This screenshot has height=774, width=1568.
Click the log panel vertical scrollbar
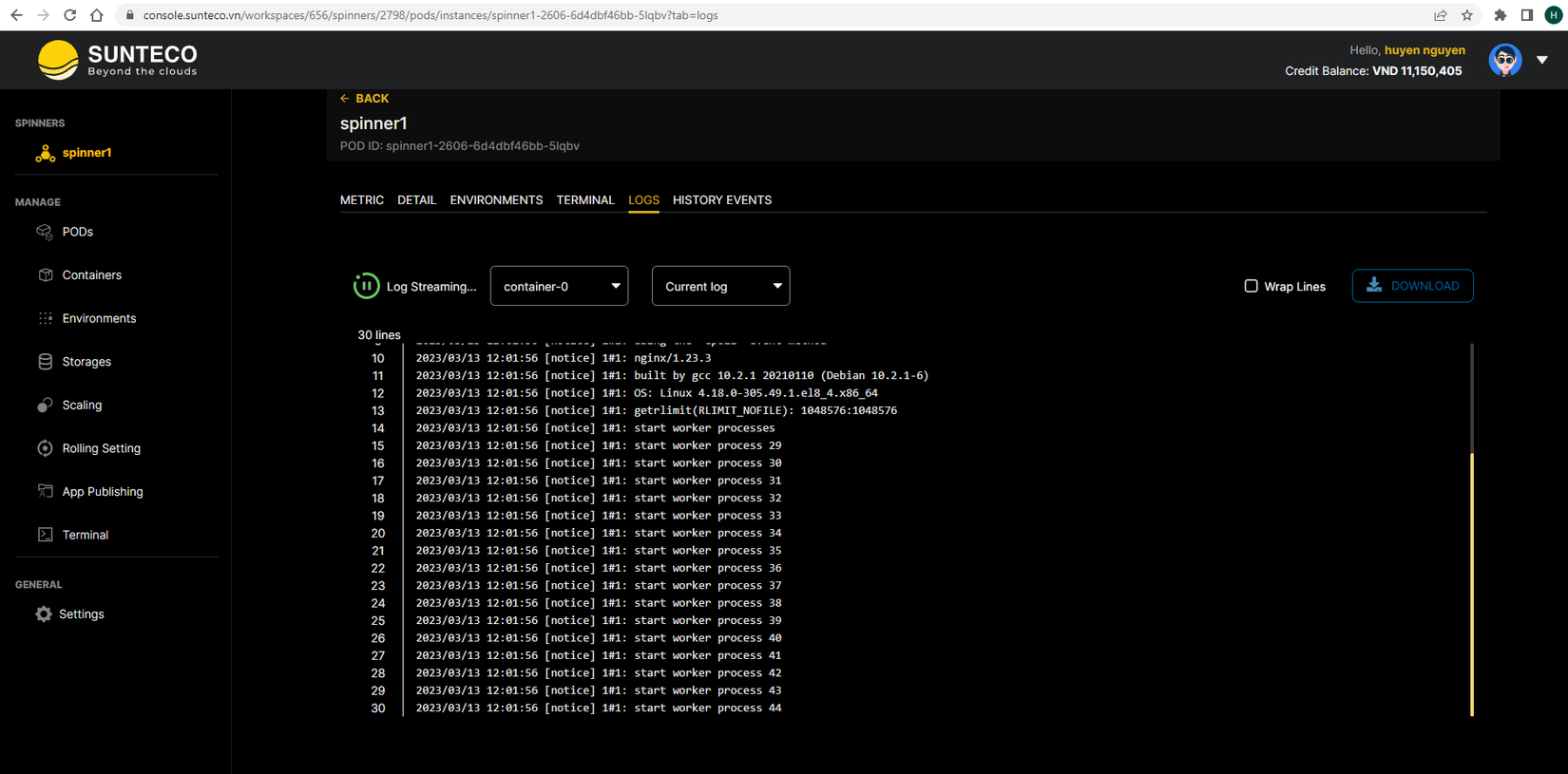click(1471, 584)
